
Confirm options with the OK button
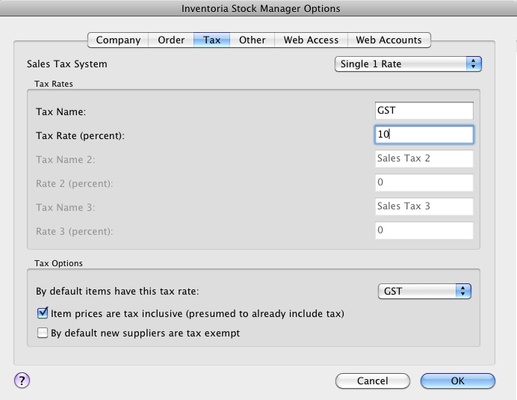(x=458, y=381)
